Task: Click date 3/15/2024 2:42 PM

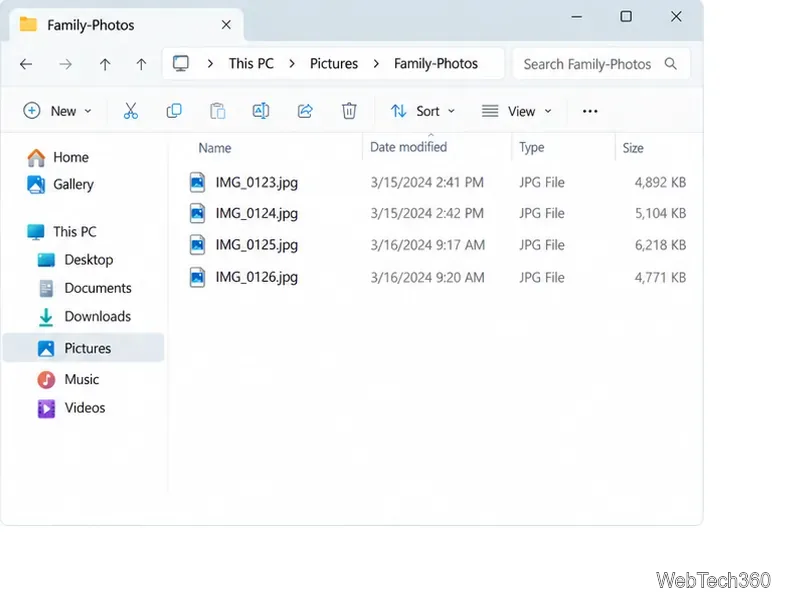Action: click(x=427, y=214)
